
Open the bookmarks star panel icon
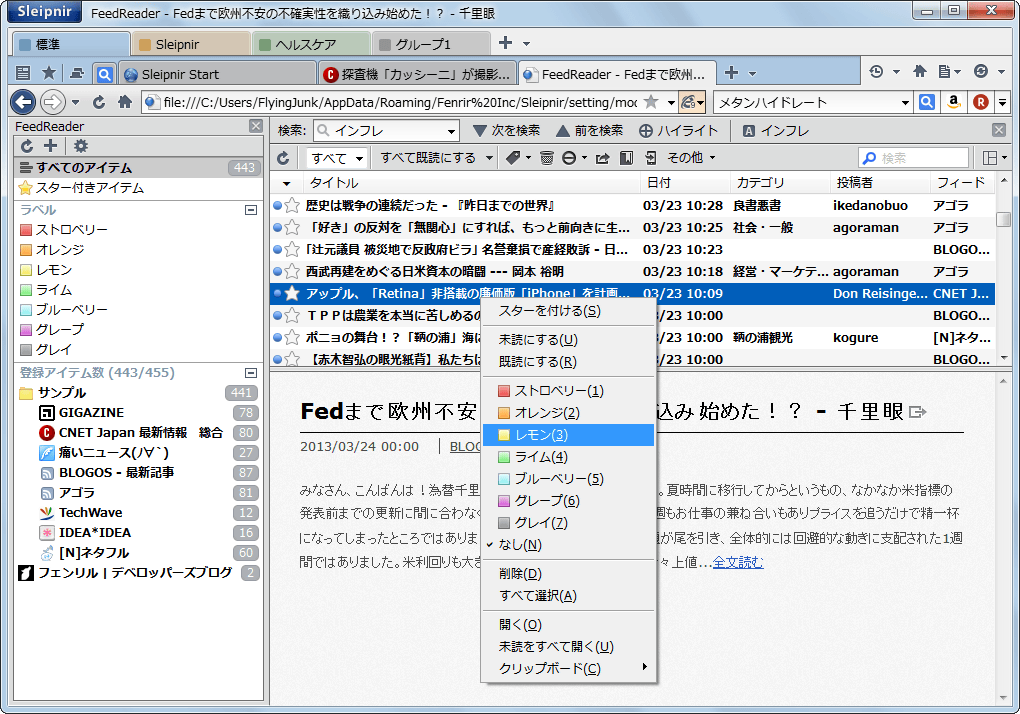[x=49, y=73]
